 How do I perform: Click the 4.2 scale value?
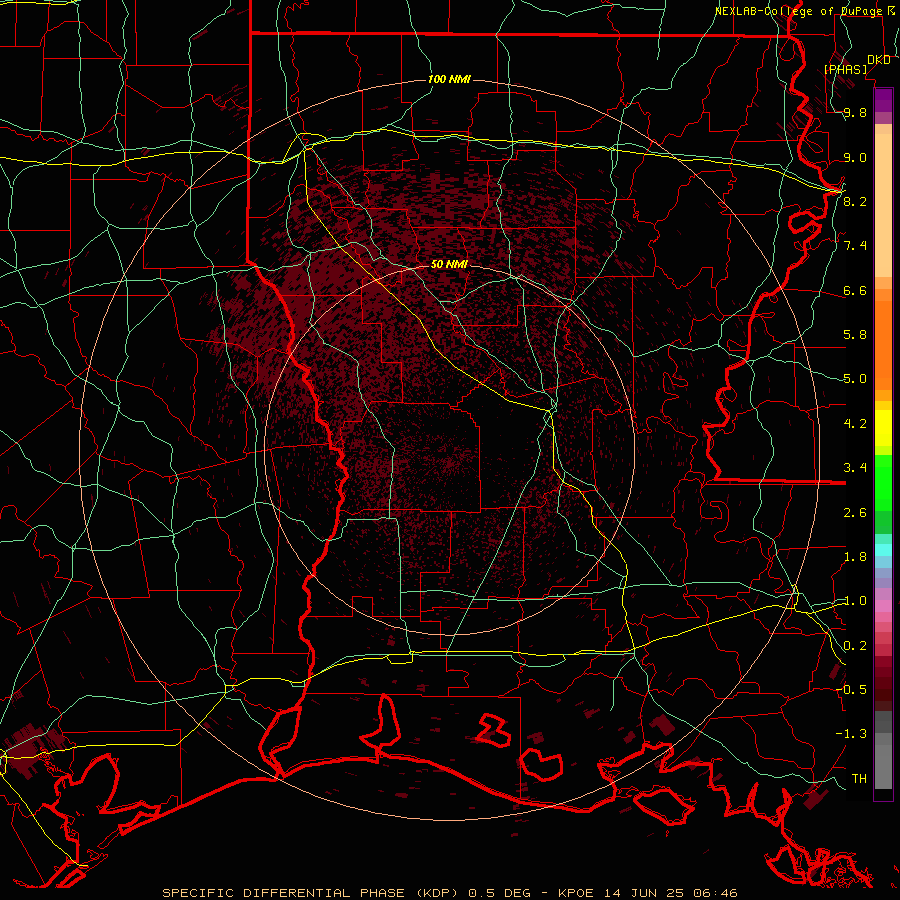(x=855, y=424)
